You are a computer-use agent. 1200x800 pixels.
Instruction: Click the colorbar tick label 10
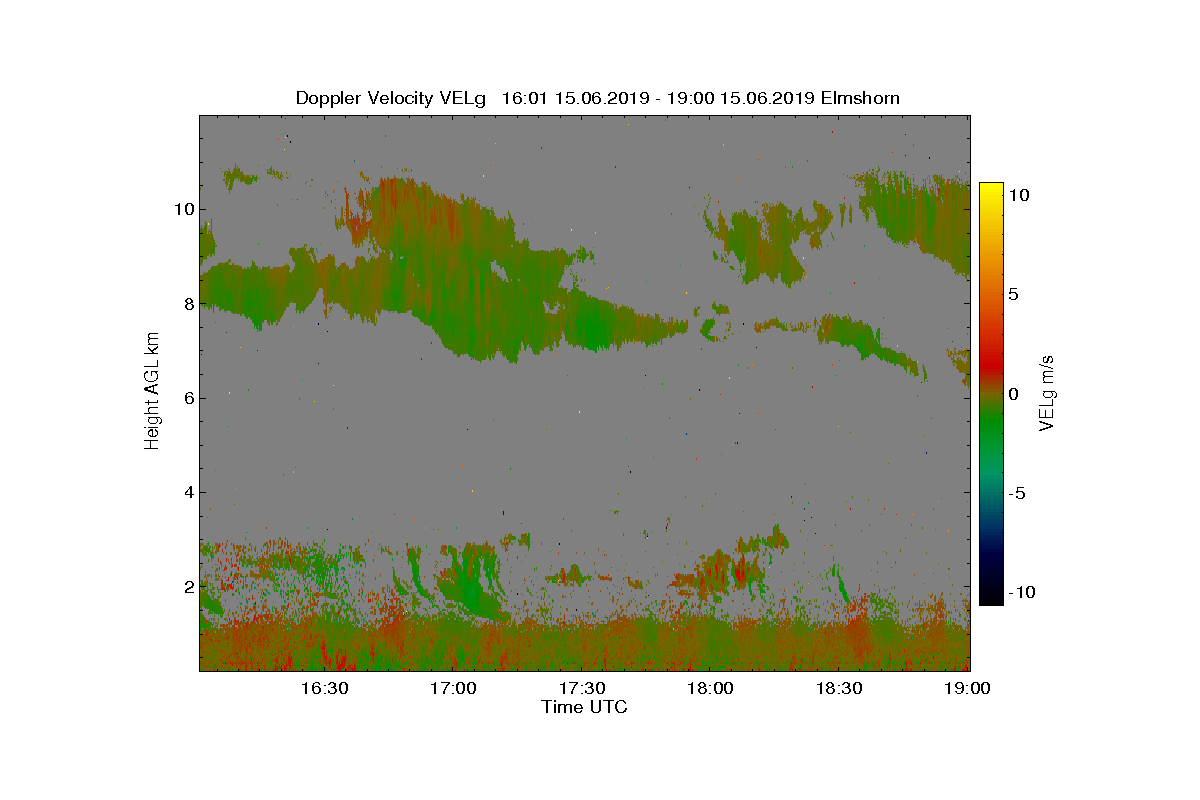pyautogui.click(x=1018, y=196)
